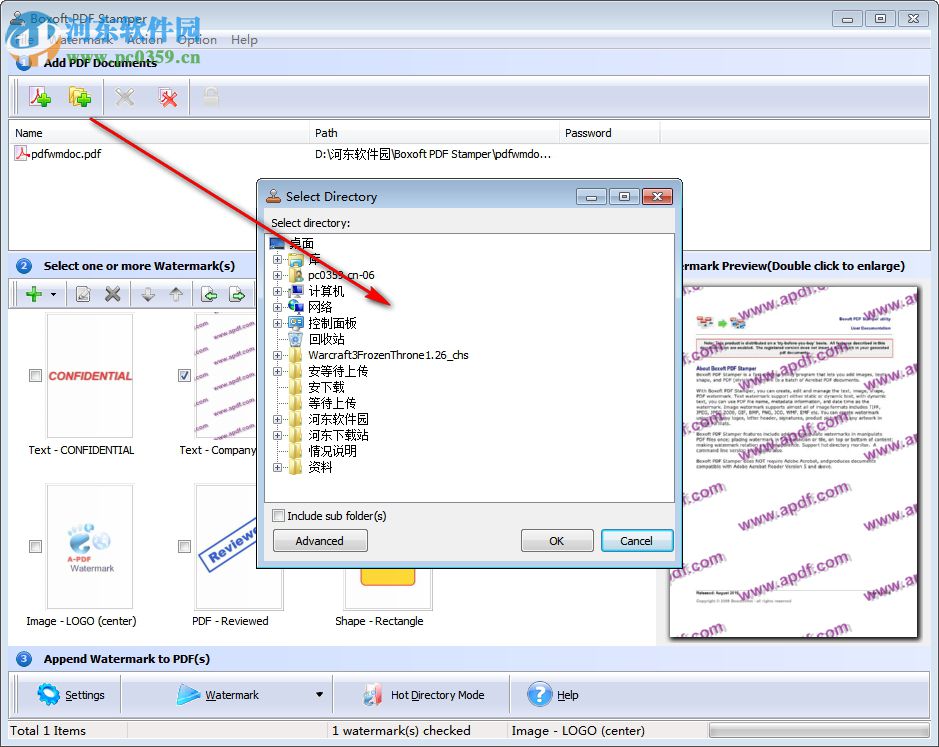Check the Include sub folder(s) option
The width and height of the screenshot is (939, 747).
click(x=278, y=515)
